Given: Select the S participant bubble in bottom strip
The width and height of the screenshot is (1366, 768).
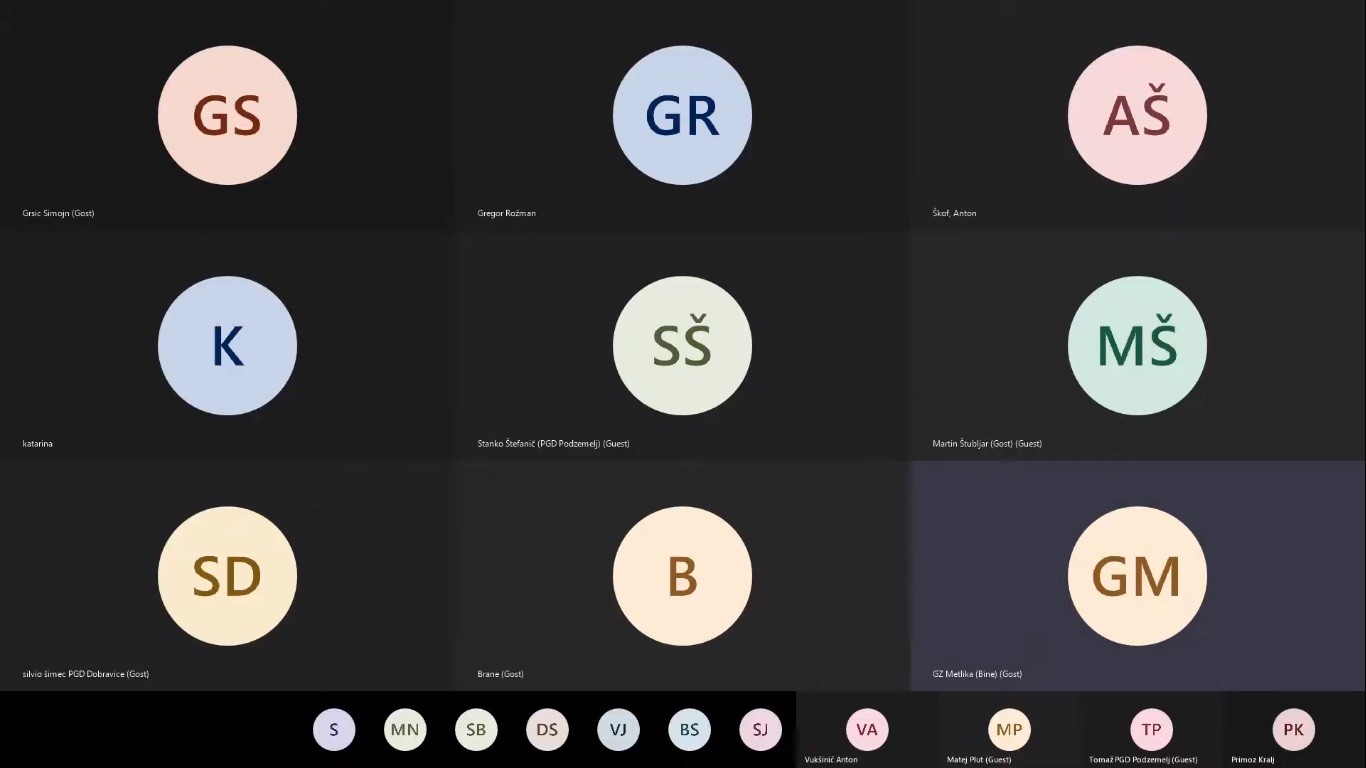Looking at the screenshot, I should (x=334, y=730).
